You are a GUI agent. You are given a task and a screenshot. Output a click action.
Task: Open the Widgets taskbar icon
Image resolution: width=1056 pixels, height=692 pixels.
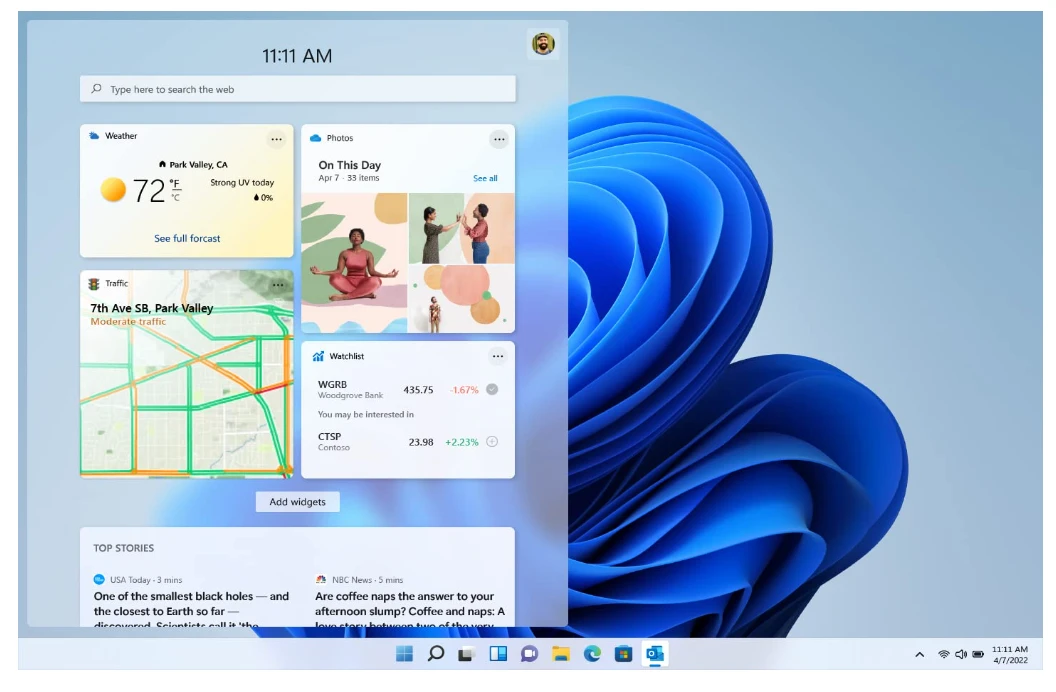(x=497, y=654)
